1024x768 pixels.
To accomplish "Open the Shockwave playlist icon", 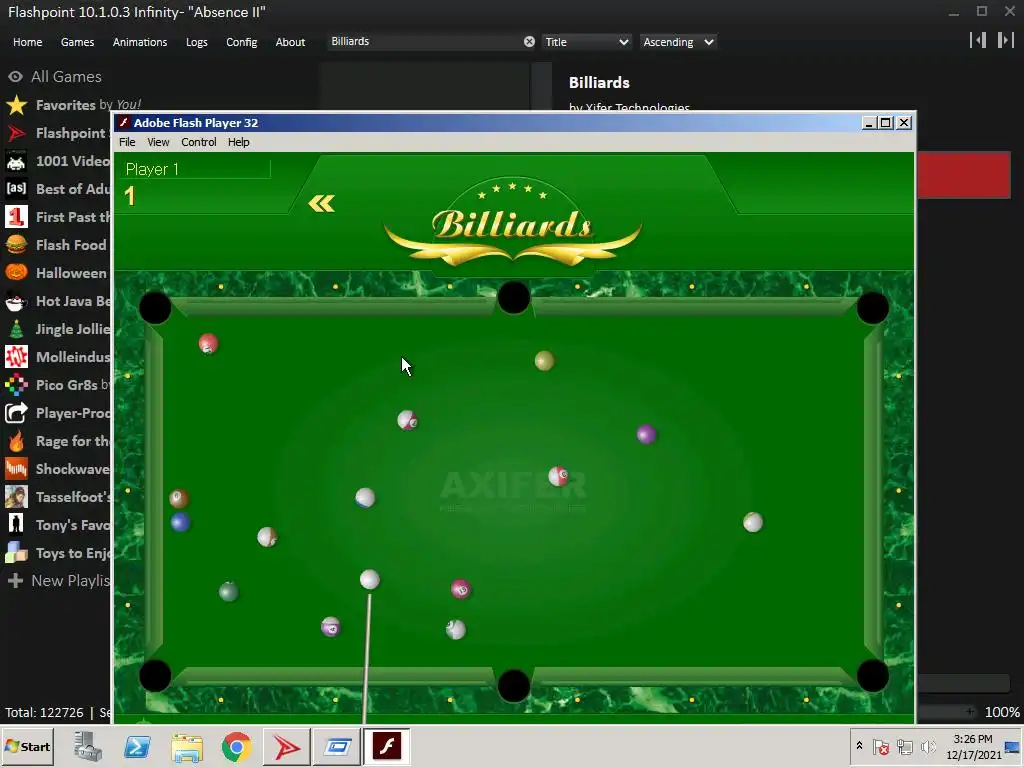I will click(x=16, y=469).
